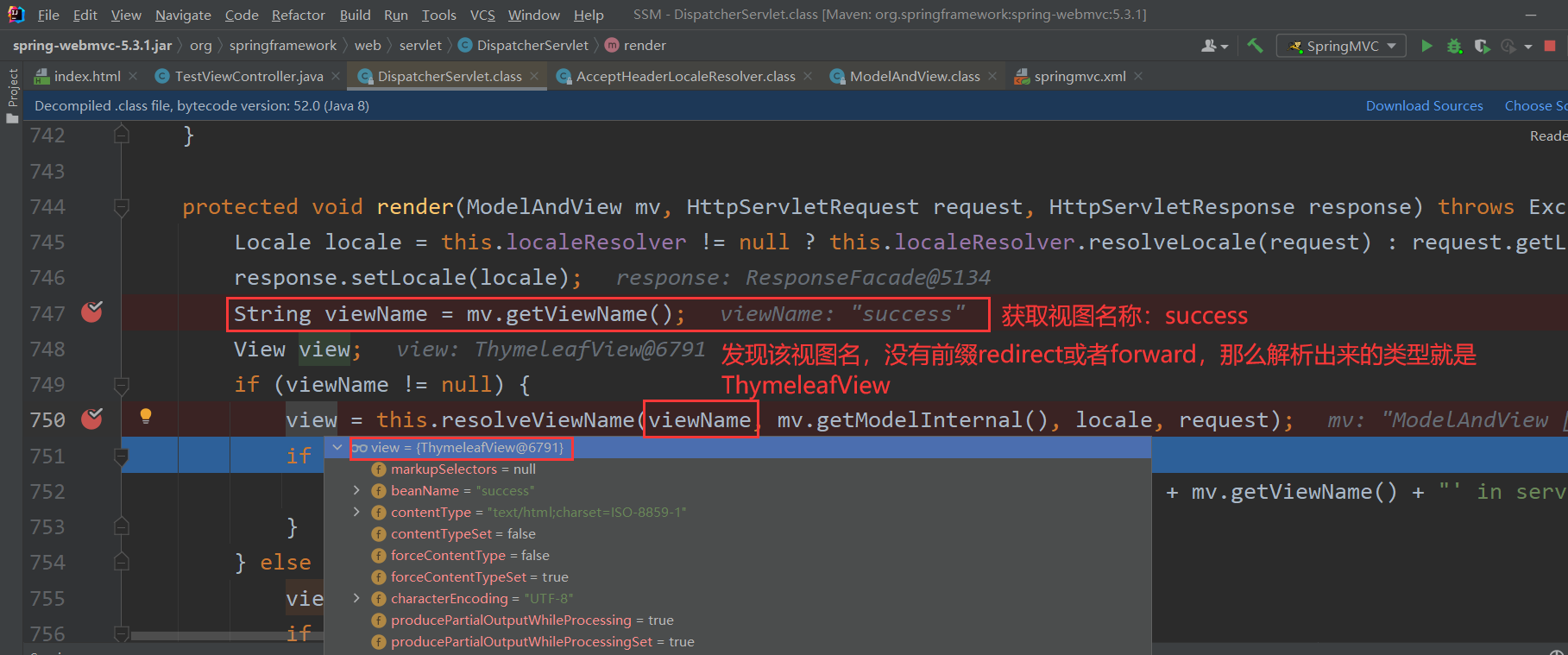Switch to the ModelAndView.class tab

(x=915, y=76)
